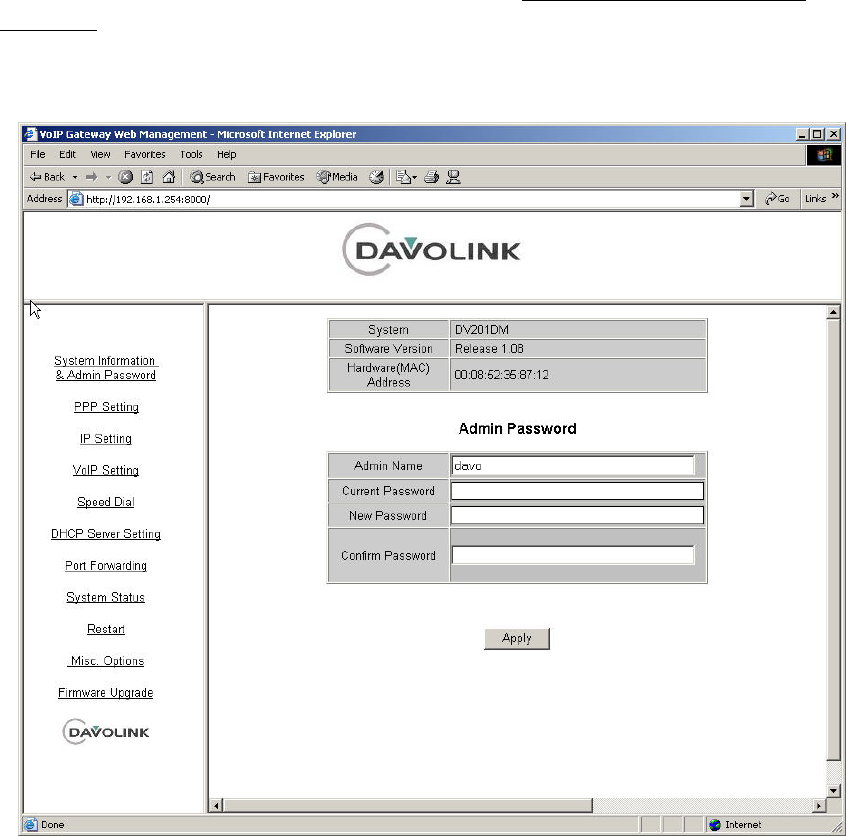Click the MAC address 00:08:52:35:87:12

pos(501,375)
